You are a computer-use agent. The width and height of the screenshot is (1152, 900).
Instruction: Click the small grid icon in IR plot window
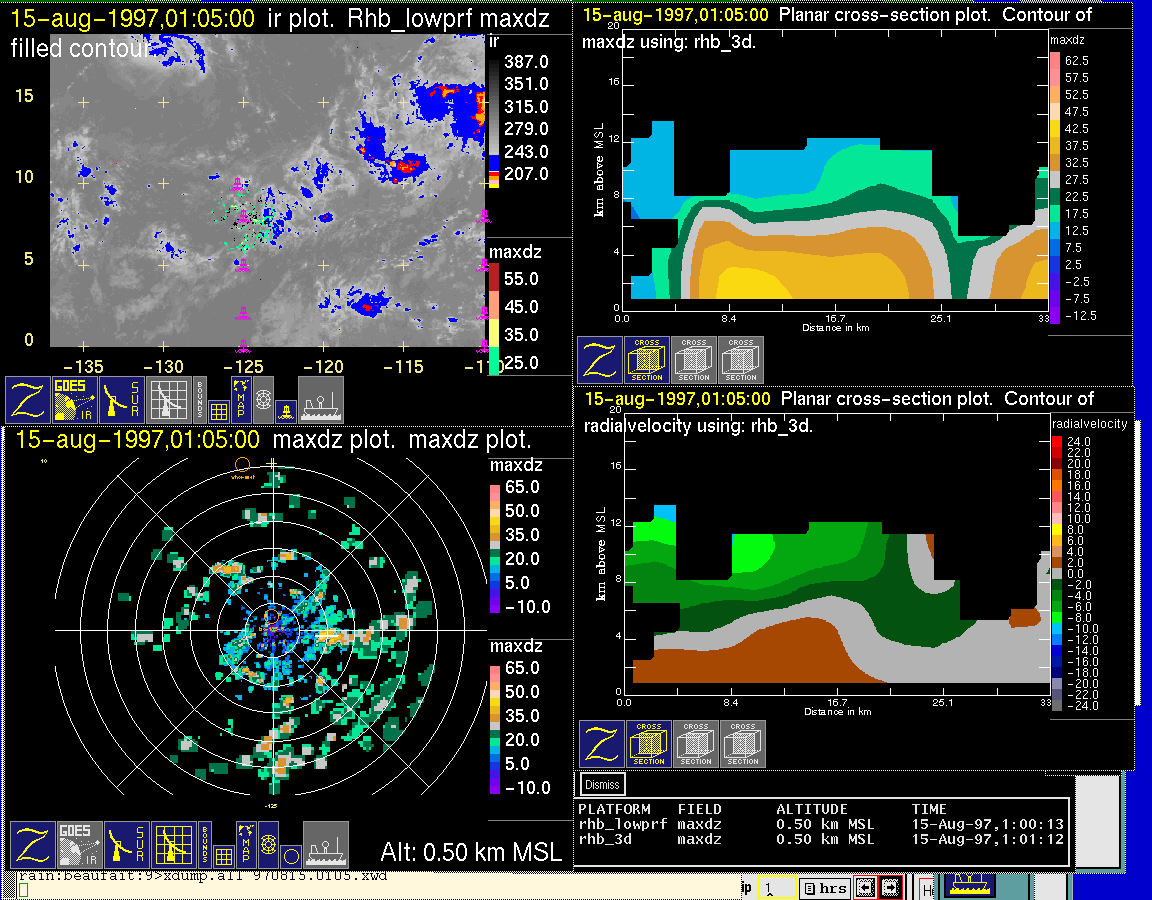point(218,411)
